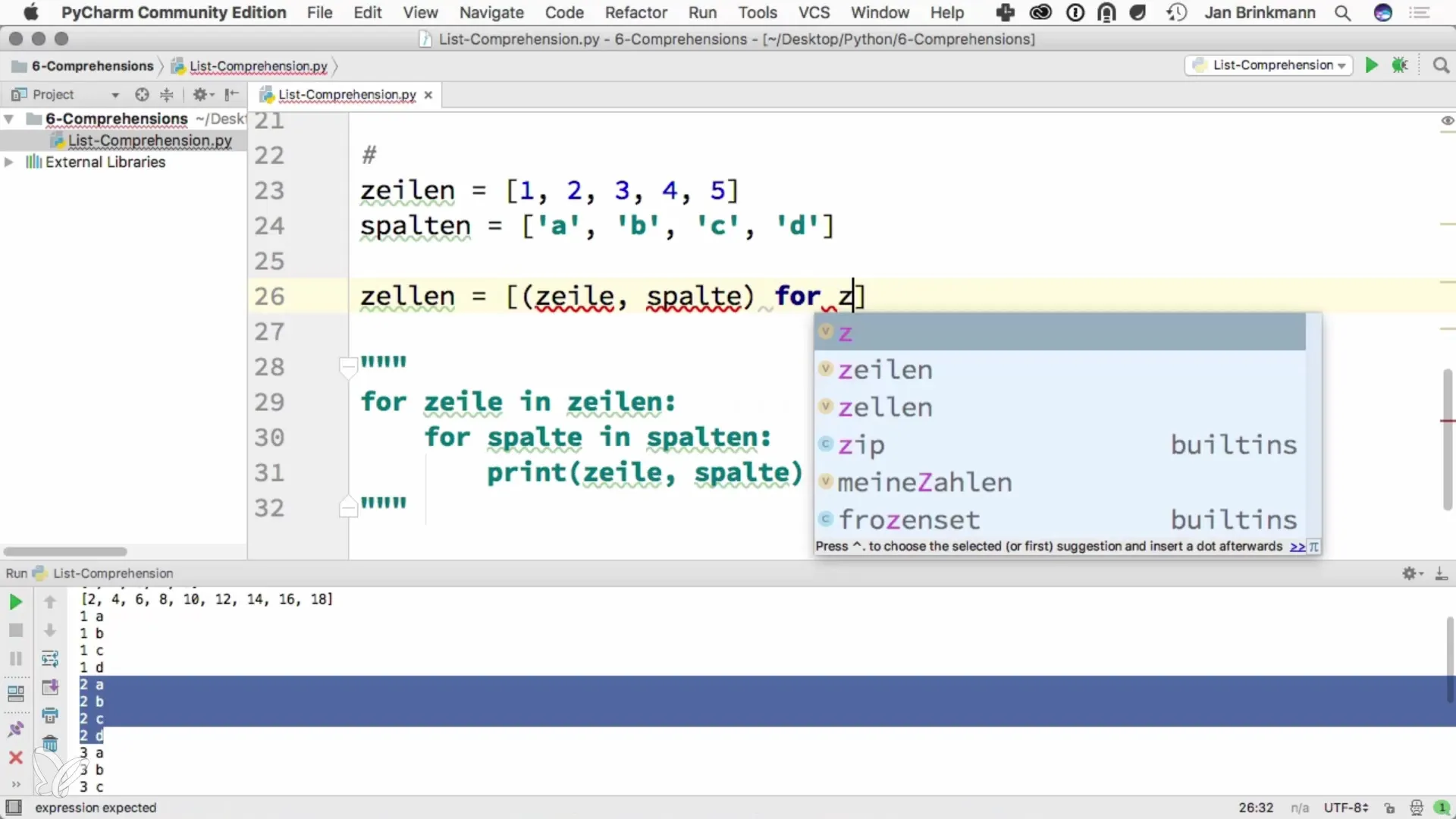Close Run tab with red X icon

(x=15, y=758)
